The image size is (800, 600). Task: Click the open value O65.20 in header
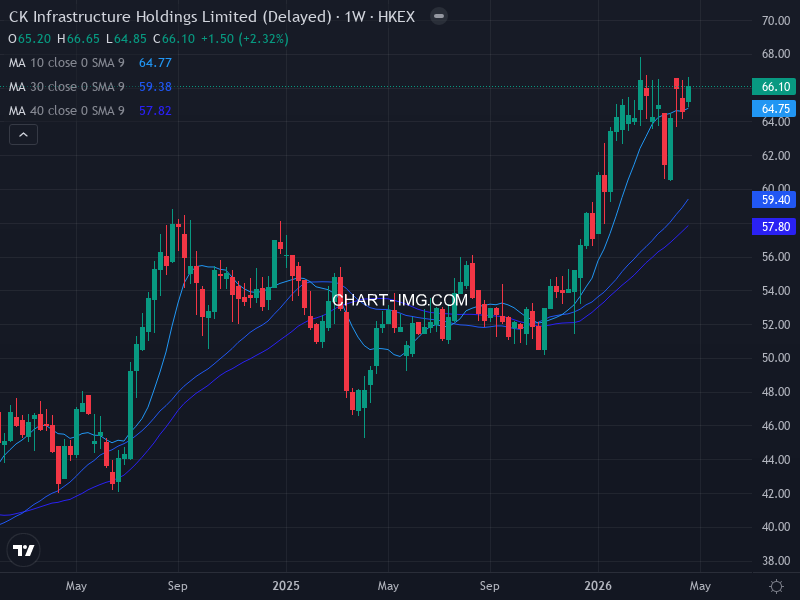30,39
